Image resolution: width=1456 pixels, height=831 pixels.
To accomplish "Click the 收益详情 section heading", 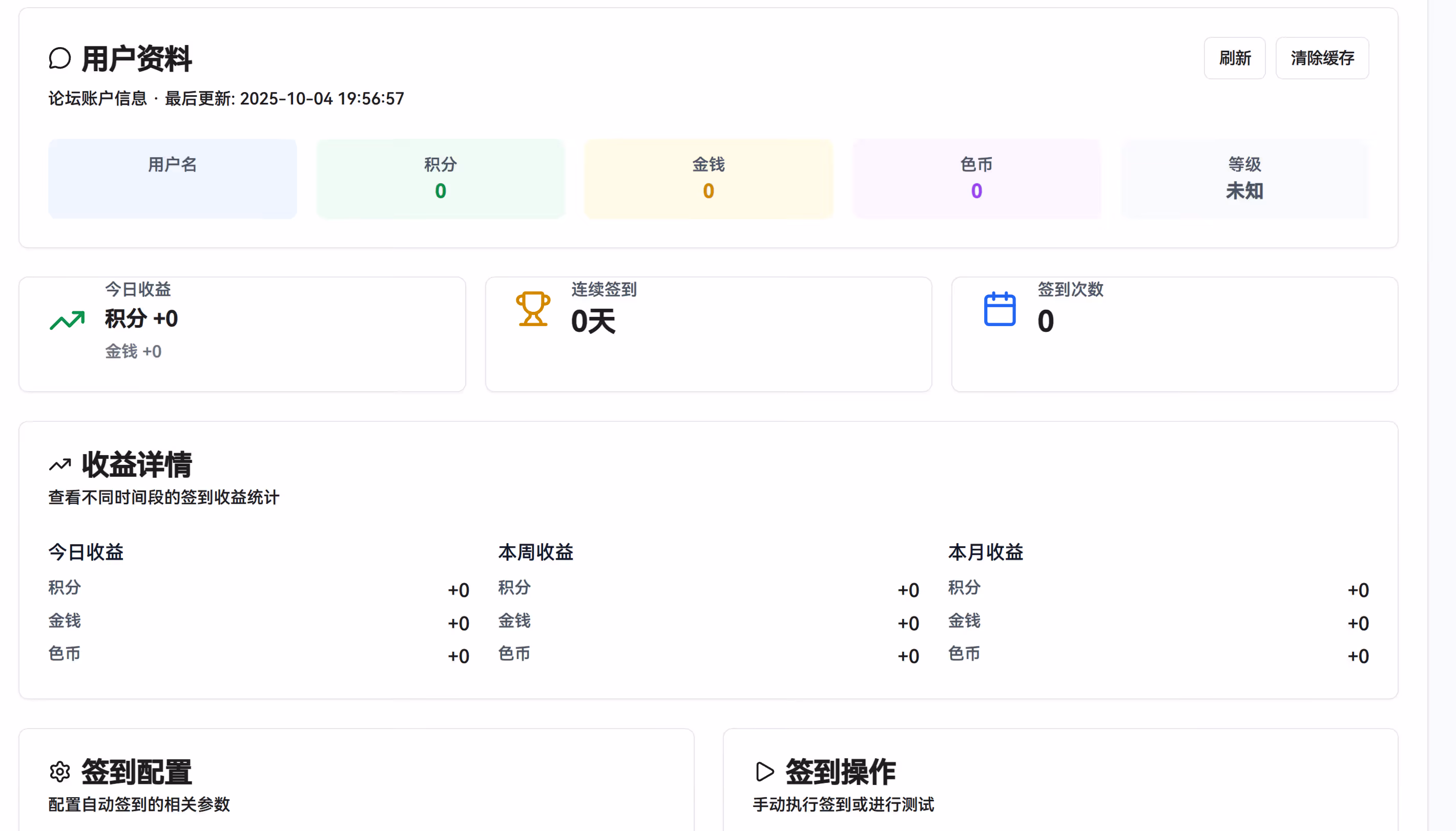I will (136, 464).
